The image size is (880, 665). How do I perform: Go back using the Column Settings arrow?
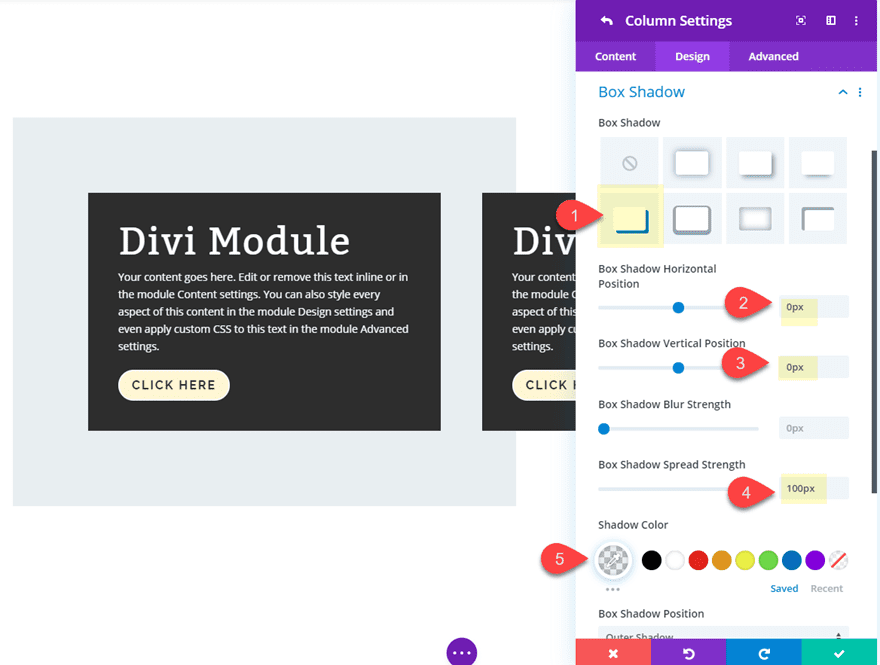pyautogui.click(x=607, y=21)
